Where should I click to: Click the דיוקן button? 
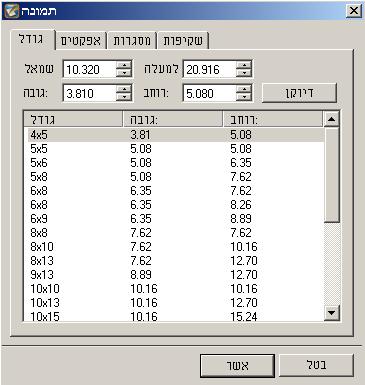coord(299,93)
